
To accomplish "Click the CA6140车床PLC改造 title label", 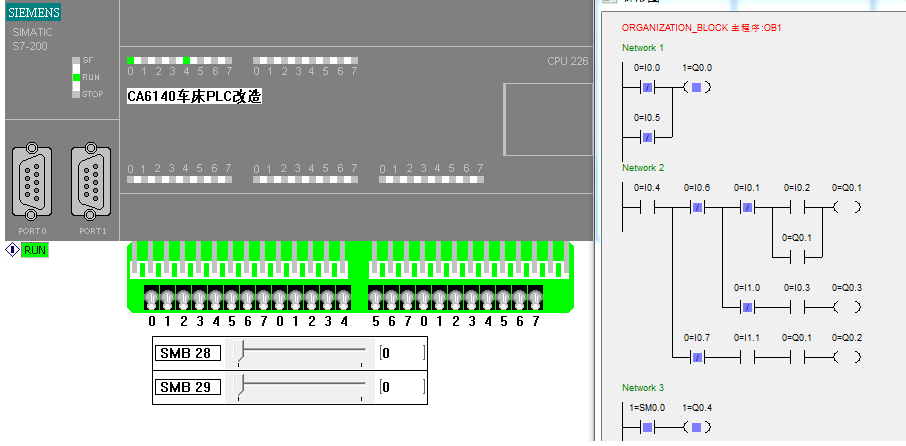I will [195, 96].
